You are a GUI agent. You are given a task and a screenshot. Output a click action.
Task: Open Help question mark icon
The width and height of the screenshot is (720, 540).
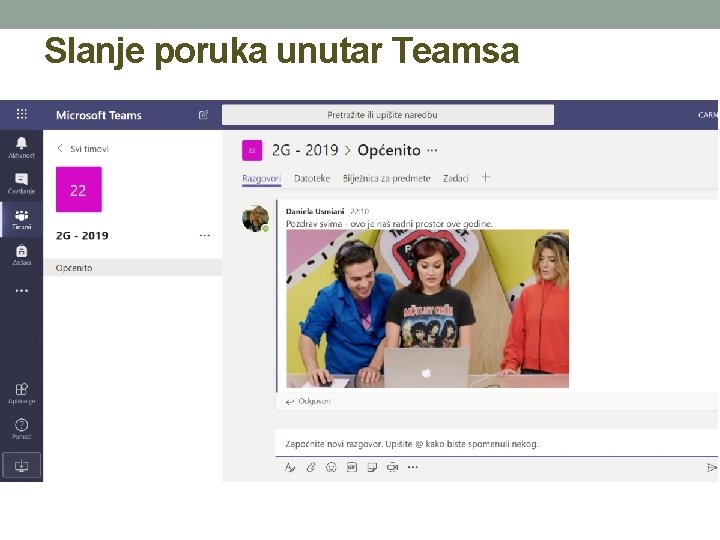coord(22,429)
